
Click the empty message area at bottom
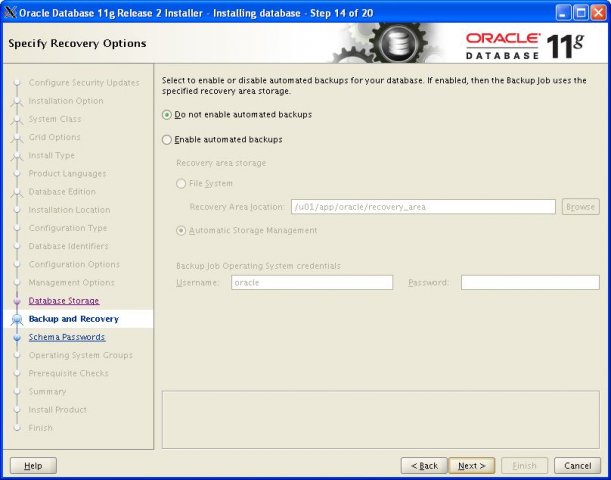click(380, 419)
